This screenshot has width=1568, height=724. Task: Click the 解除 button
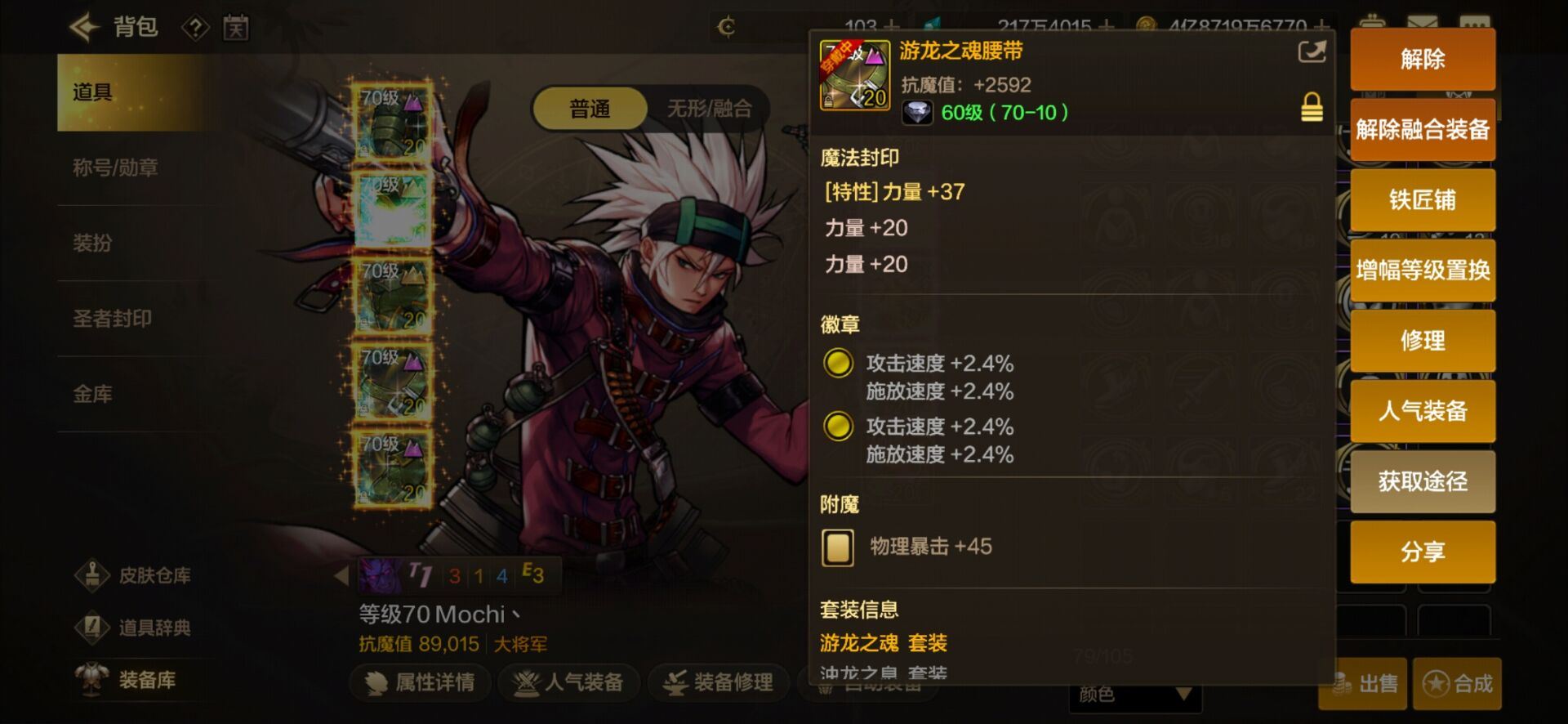[x=1423, y=60]
